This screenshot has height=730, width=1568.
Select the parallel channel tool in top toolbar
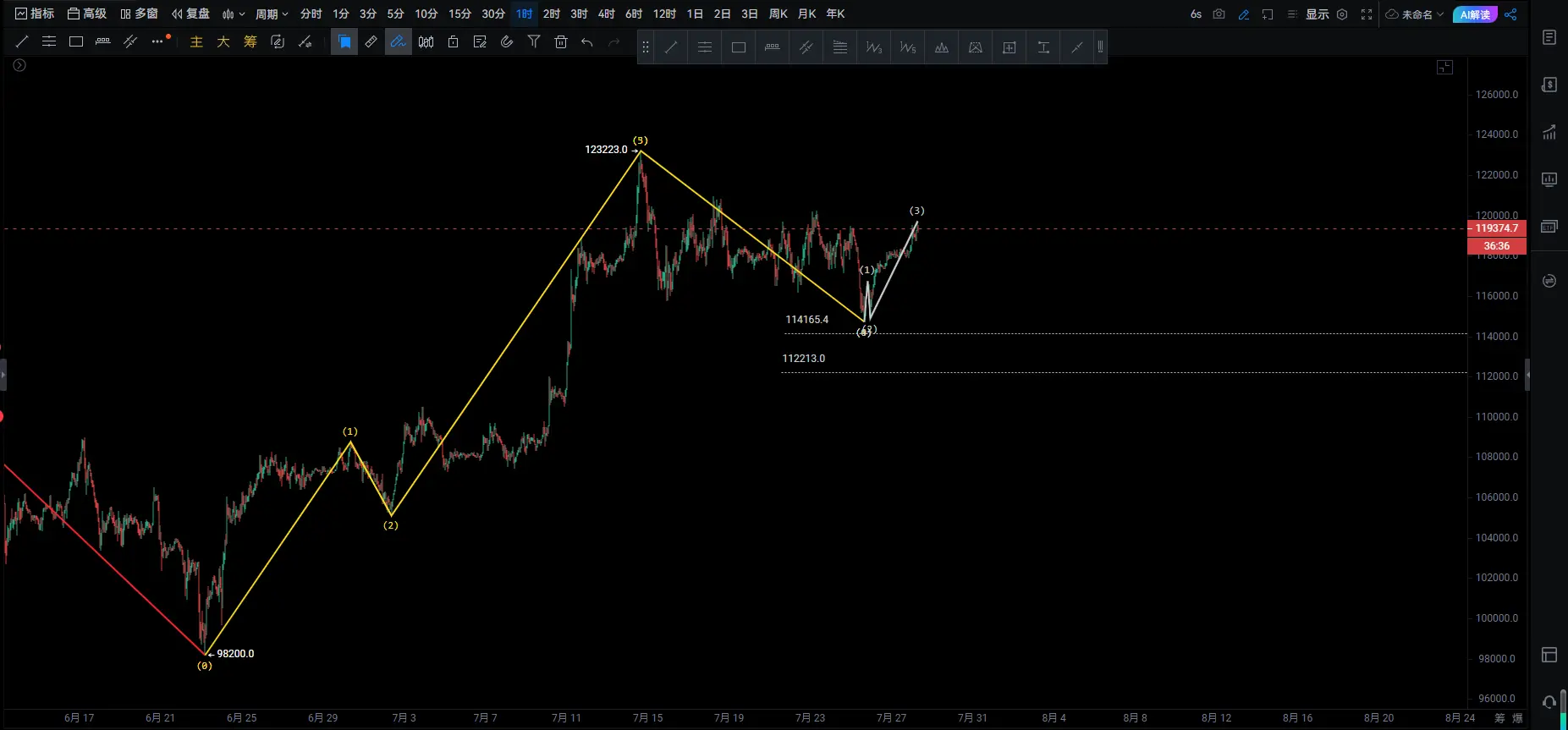click(x=130, y=41)
